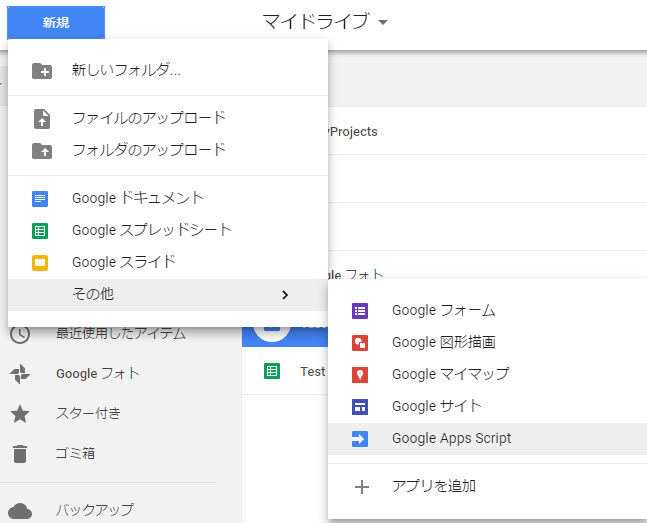
Task: Create a Google ドキュメント
Action: (x=168, y=198)
